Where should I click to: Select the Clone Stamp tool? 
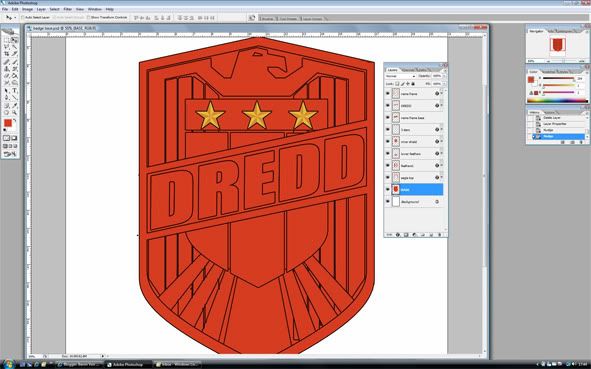coord(6,69)
